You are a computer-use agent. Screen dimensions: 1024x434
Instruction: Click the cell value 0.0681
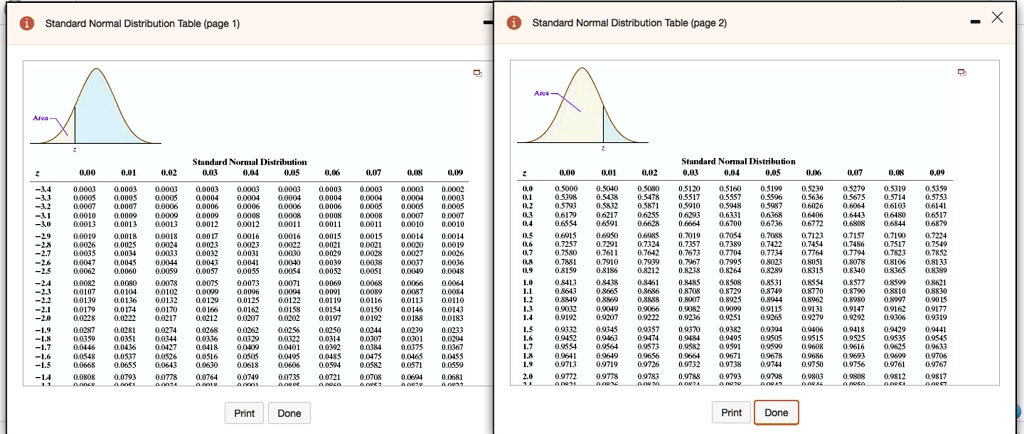[454, 377]
